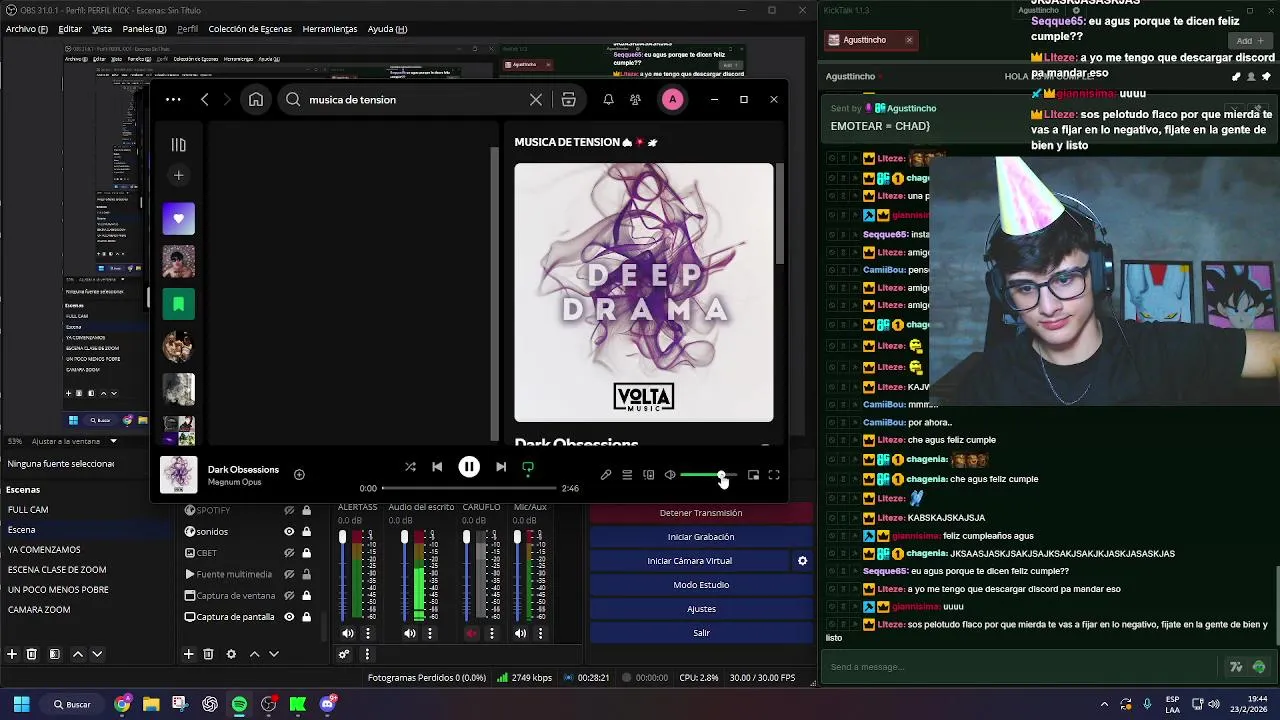Toggle visibility of CBET source

[289, 553]
